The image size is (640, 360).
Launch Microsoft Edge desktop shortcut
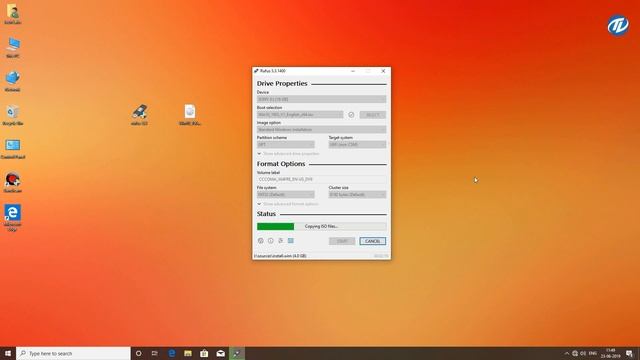[x=13, y=218]
